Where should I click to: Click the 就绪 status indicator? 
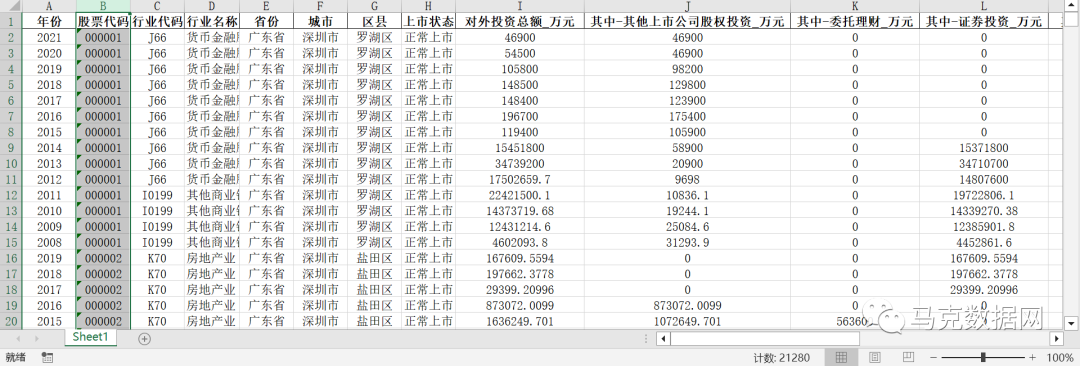[x=15, y=357]
